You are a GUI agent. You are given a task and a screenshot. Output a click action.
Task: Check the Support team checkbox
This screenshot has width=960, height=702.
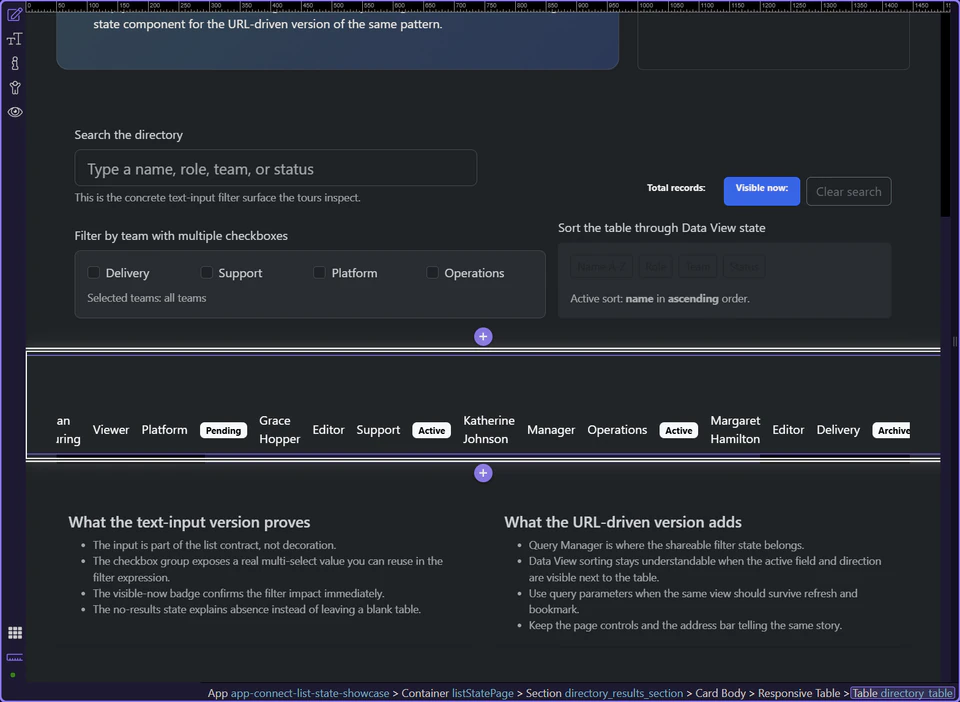pos(207,272)
